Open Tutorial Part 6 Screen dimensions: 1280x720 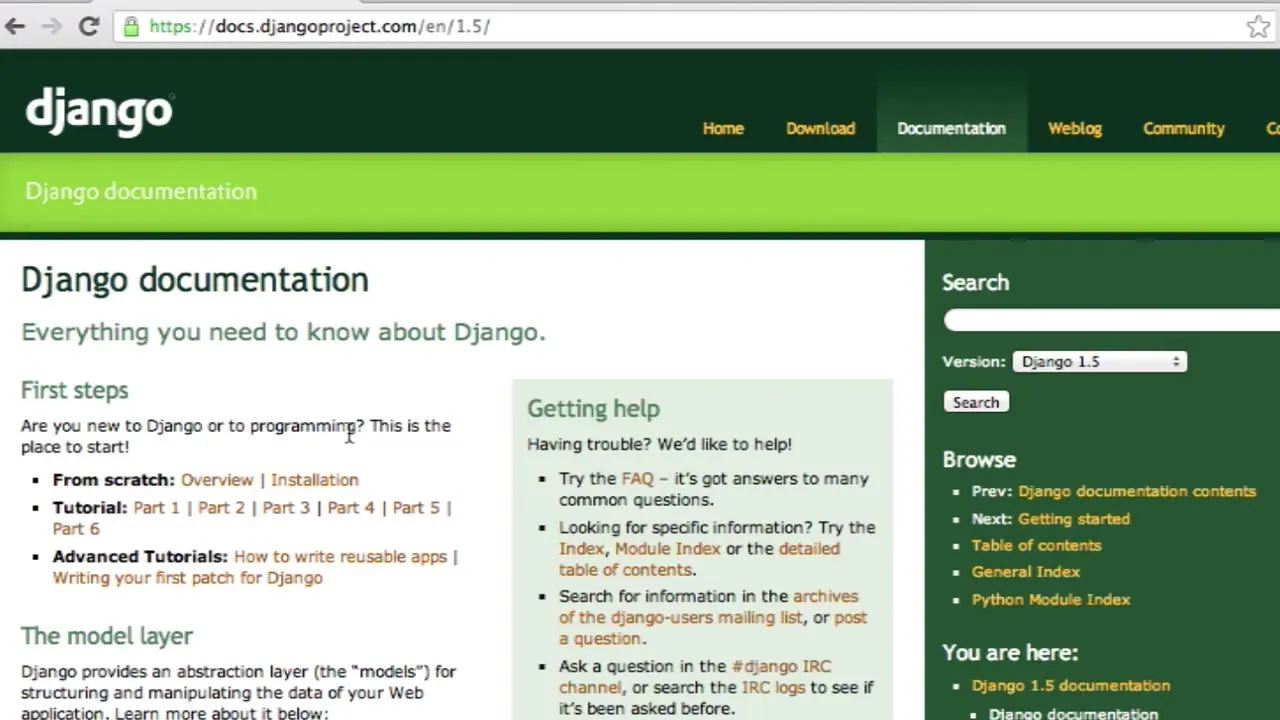coord(76,529)
